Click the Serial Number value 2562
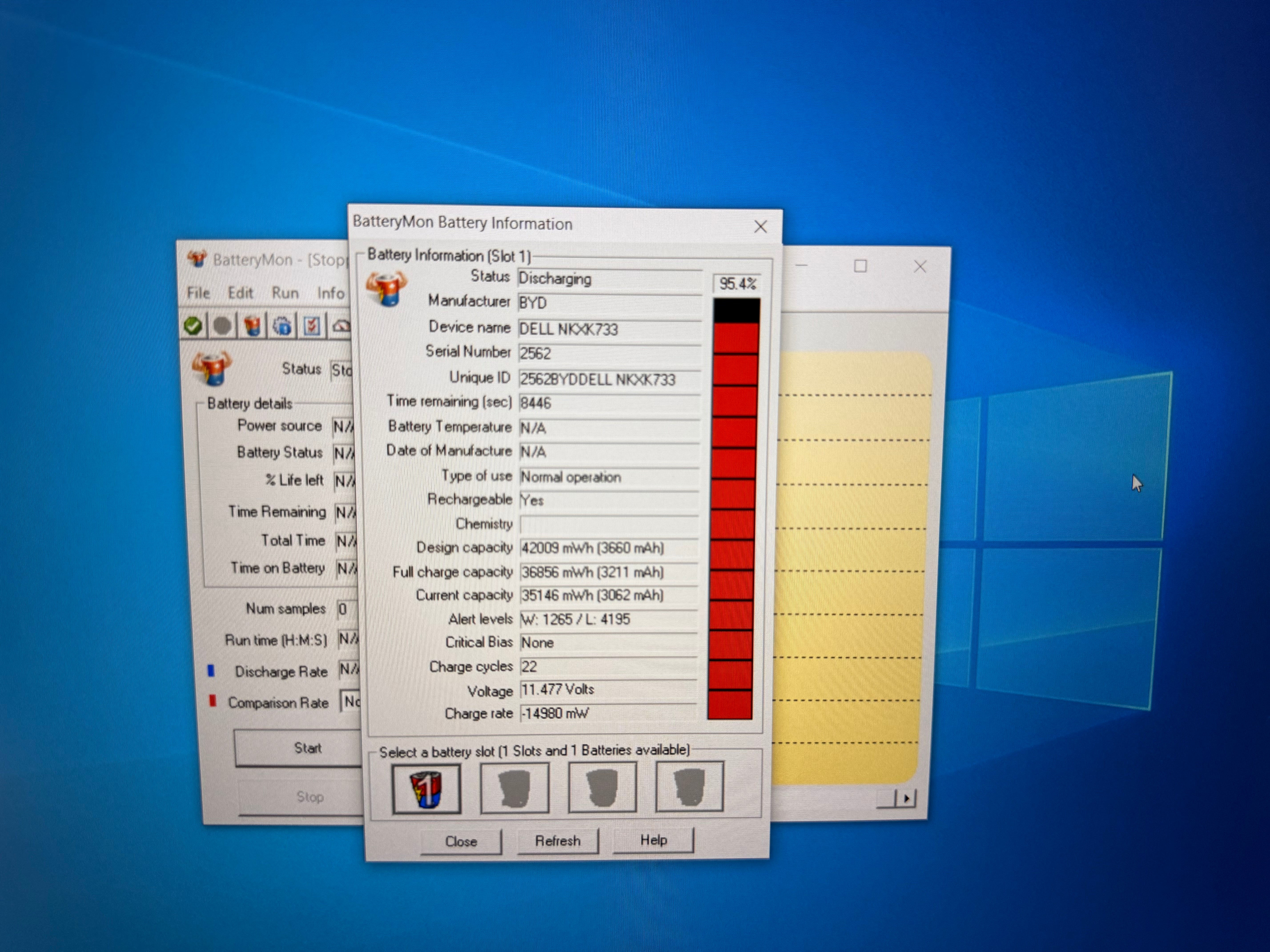The image size is (1270, 952). point(609,354)
